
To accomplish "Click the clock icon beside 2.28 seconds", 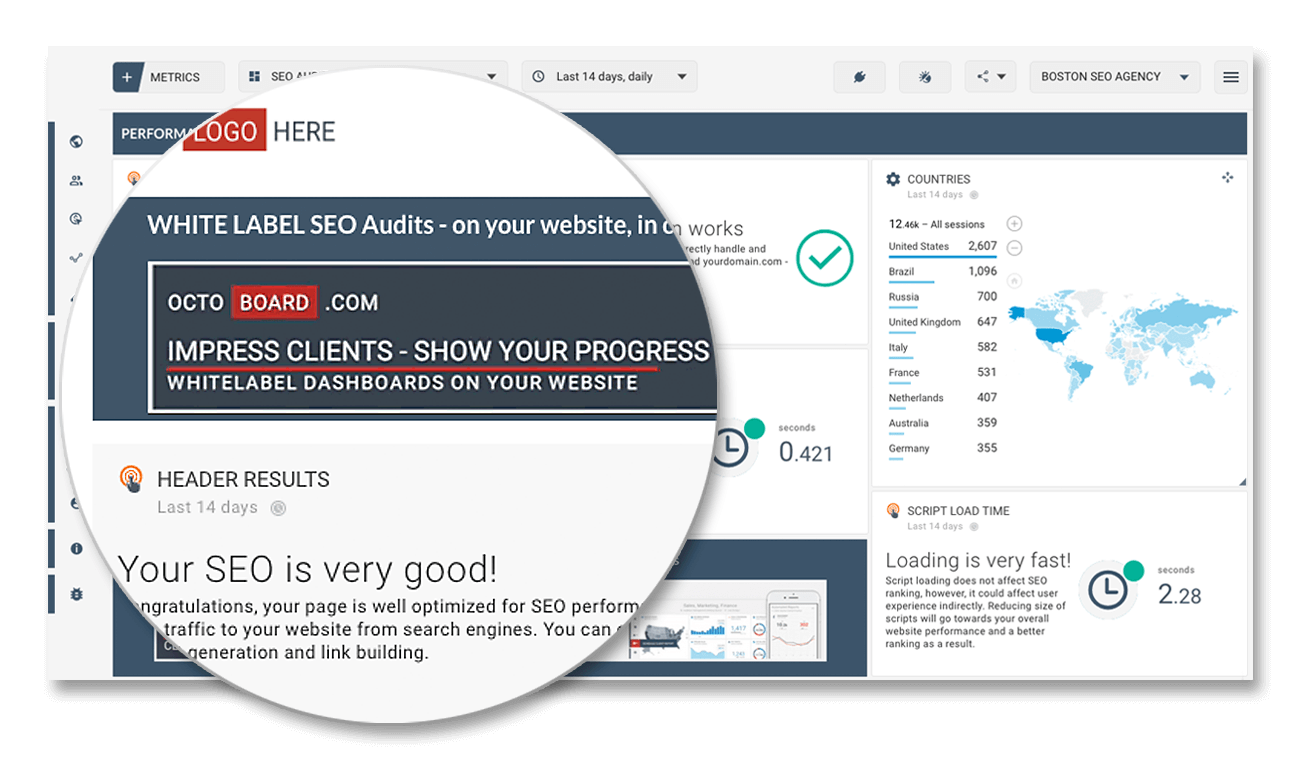I will (1107, 590).
